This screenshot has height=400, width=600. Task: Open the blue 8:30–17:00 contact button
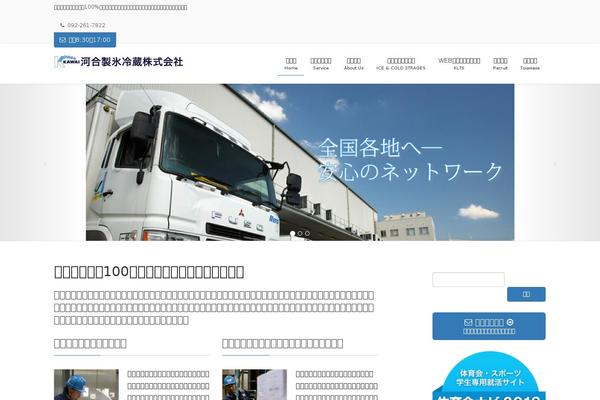(x=85, y=40)
